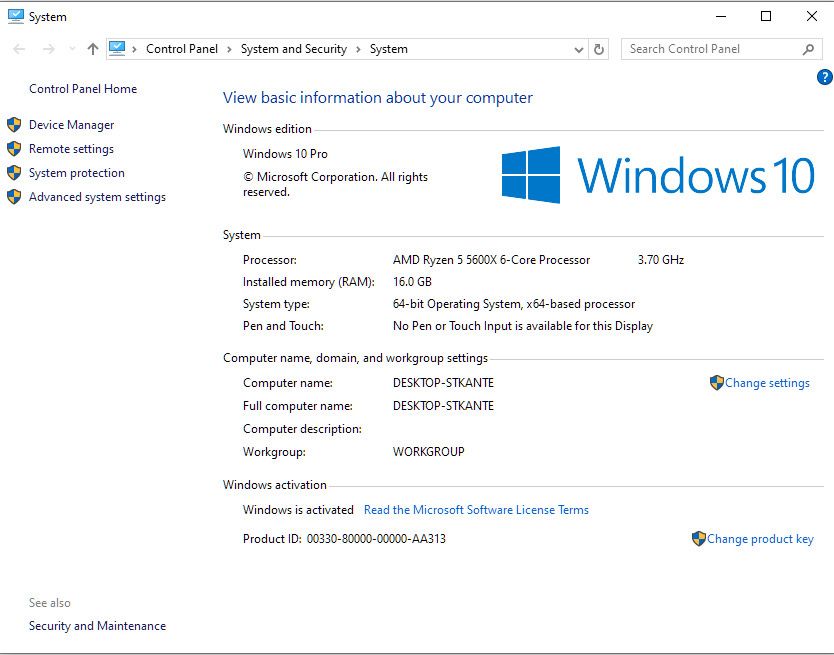Click shield icon beside Advanced system settings
The image size is (834, 655).
14,196
